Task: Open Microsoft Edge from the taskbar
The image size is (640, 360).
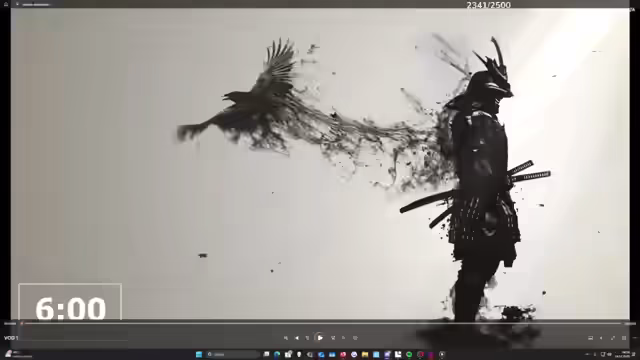Action: click(x=277, y=354)
